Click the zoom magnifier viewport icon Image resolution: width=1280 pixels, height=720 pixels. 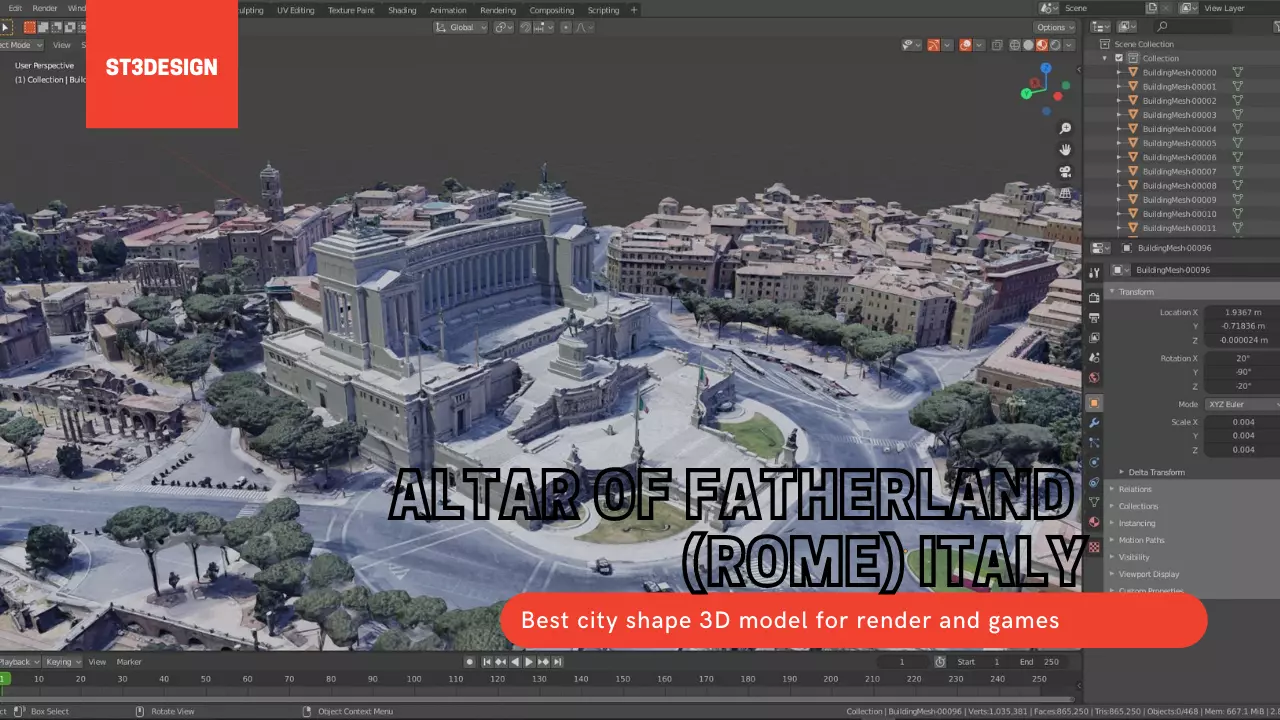(x=1066, y=129)
